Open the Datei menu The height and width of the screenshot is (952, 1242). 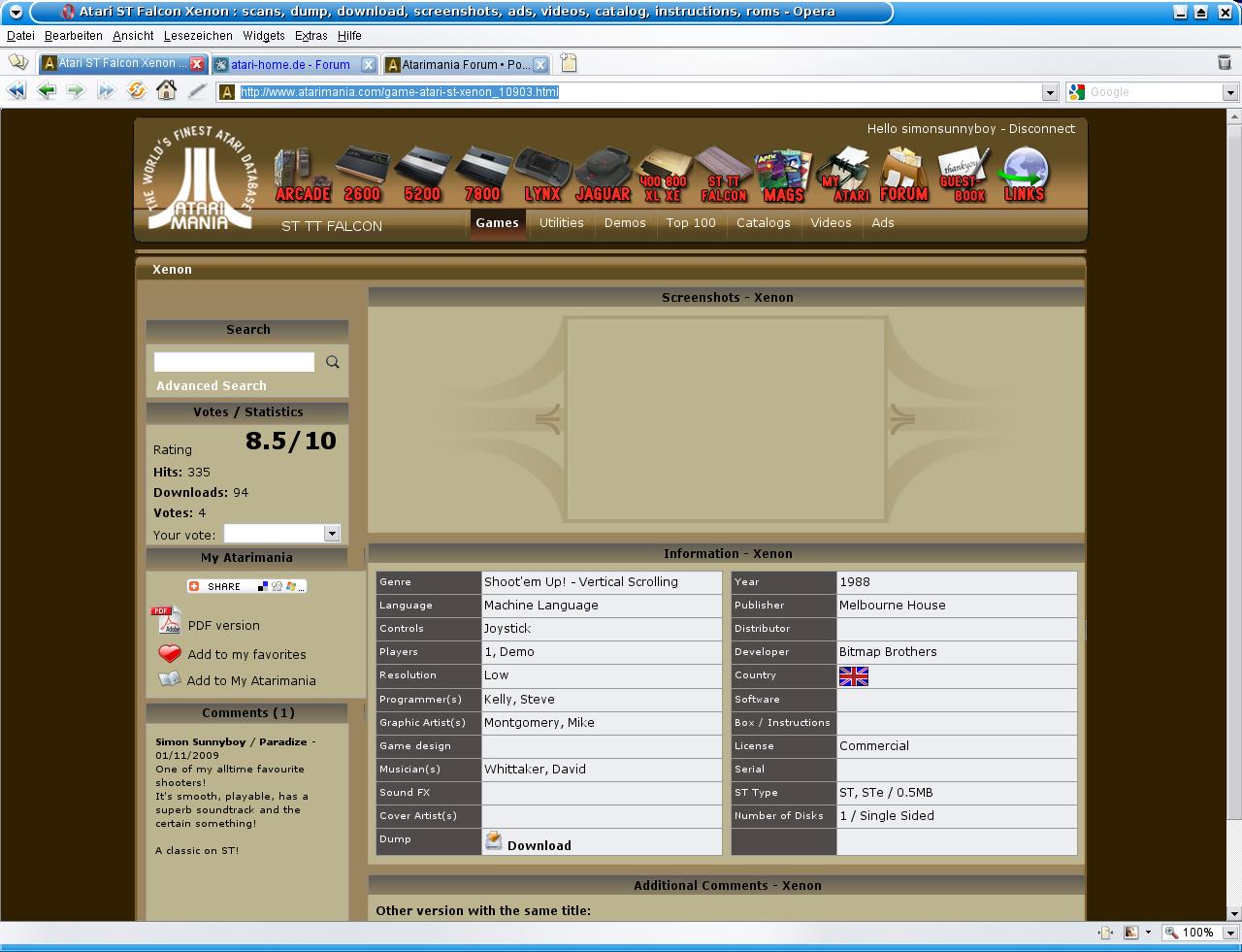20,36
